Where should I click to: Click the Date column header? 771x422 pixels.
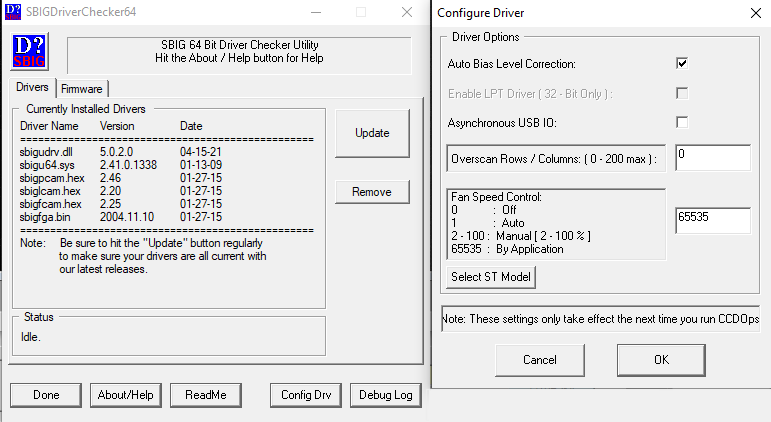pos(191,126)
